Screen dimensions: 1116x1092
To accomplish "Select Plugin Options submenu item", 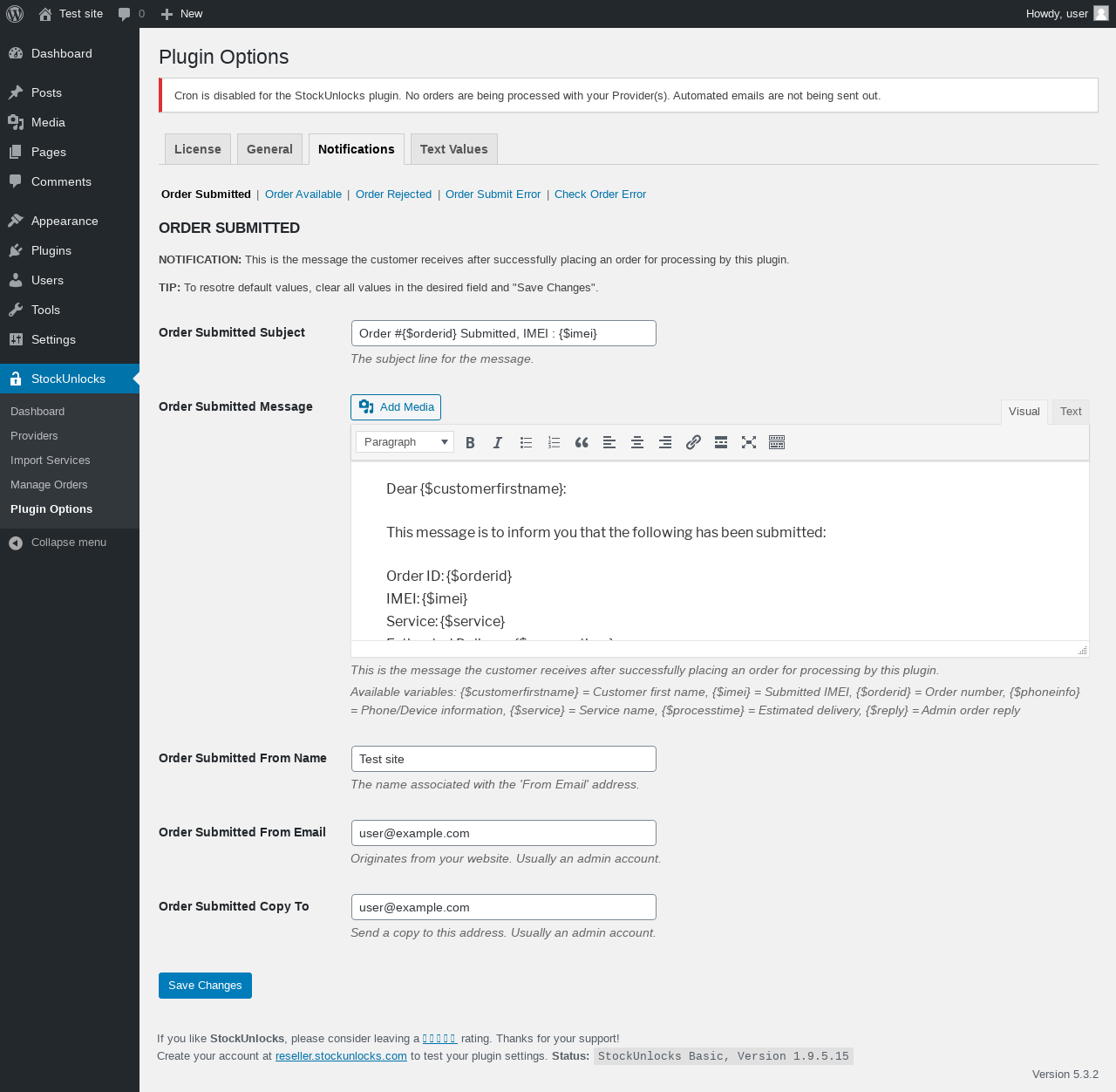I will (x=51, y=509).
